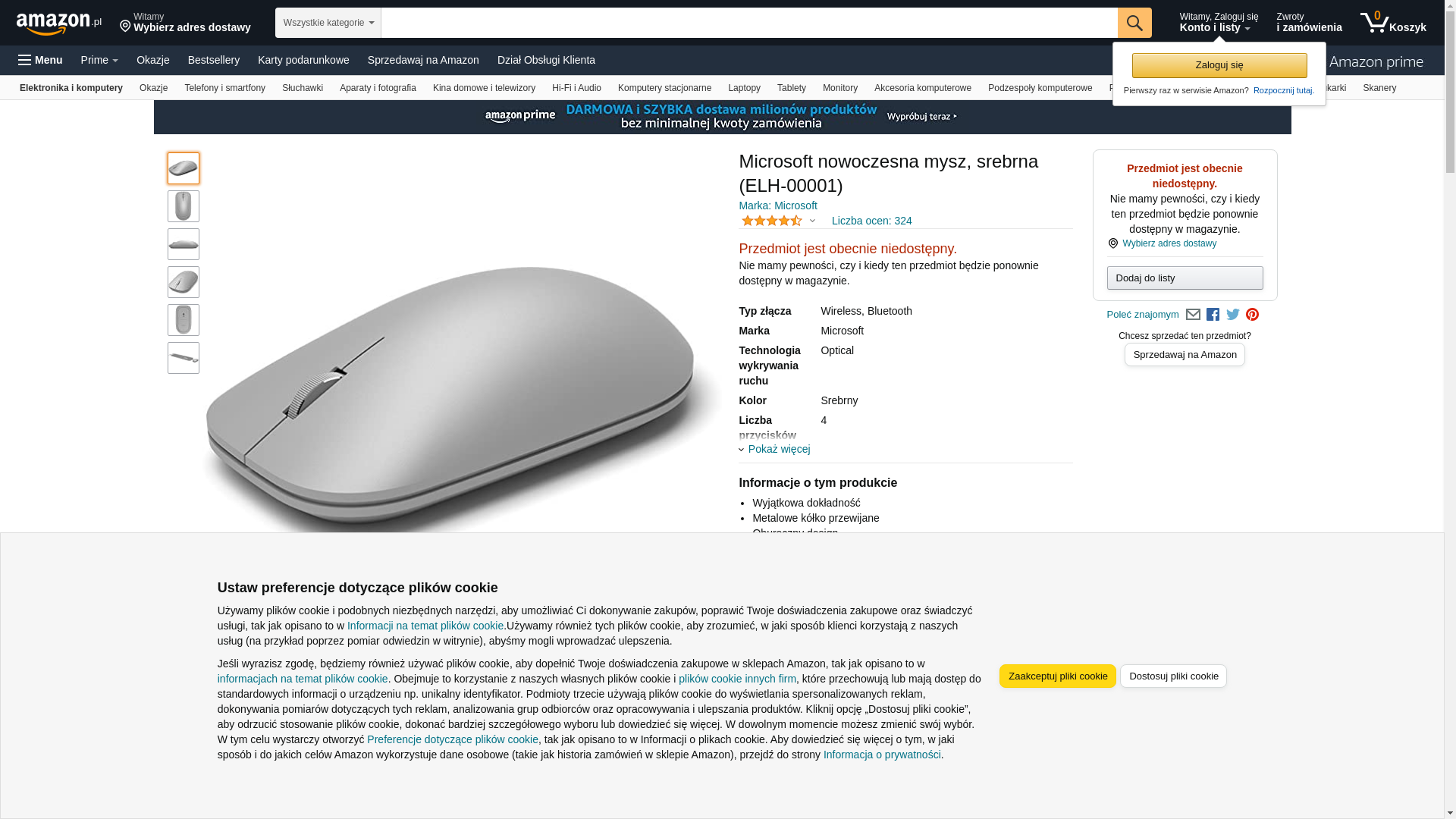Share product on Facebook icon

click(x=1213, y=315)
